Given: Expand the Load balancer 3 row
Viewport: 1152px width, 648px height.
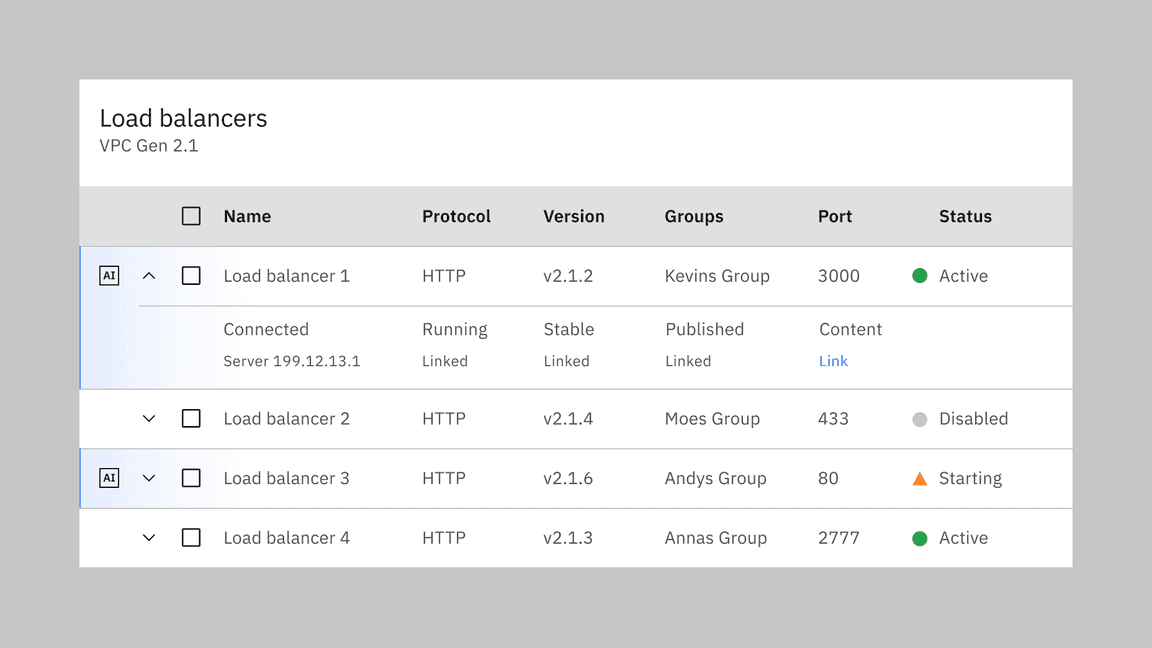Looking at the screenshot, I should coord(149,478).
